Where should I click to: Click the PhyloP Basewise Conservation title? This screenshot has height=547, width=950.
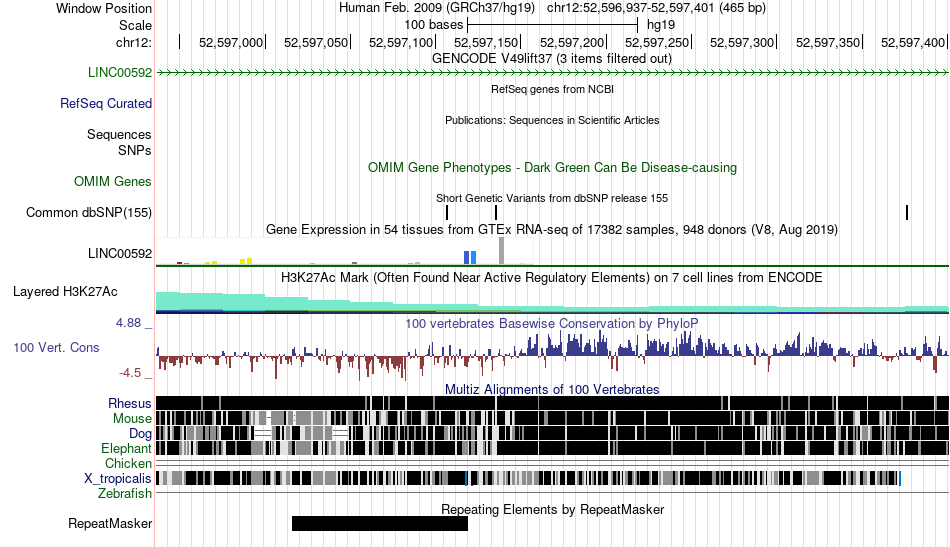552,323
